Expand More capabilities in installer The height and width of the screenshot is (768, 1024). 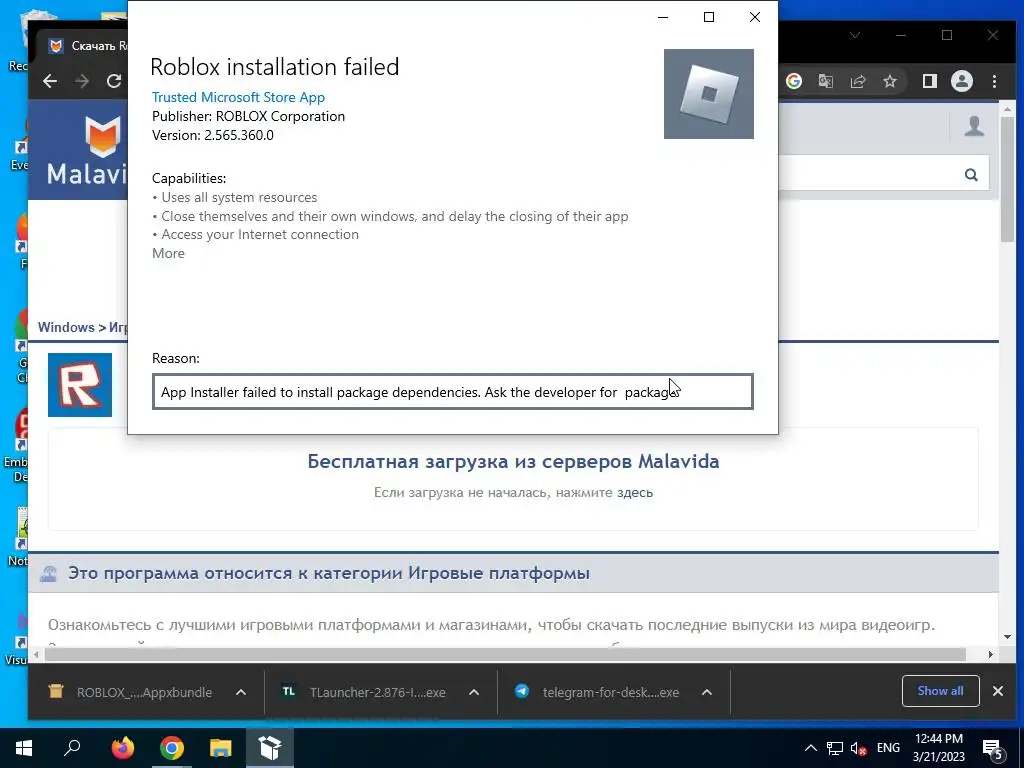[x=168, y=253]
